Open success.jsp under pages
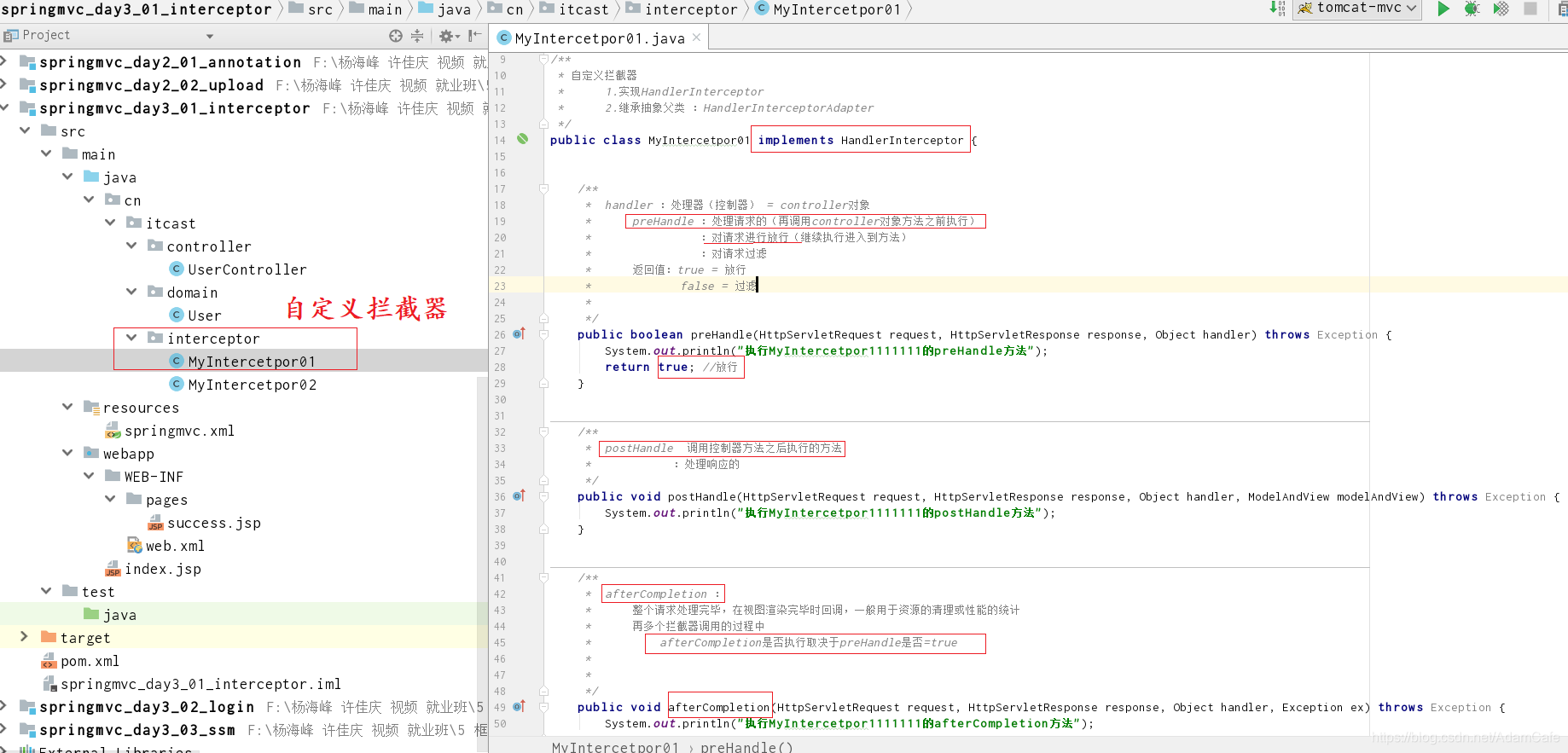 [x=204, y=523]
